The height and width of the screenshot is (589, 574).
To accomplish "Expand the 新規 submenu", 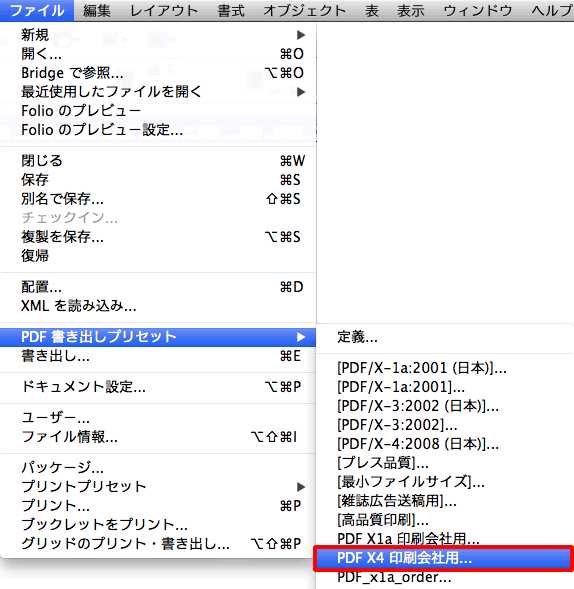I will [158, 35].
